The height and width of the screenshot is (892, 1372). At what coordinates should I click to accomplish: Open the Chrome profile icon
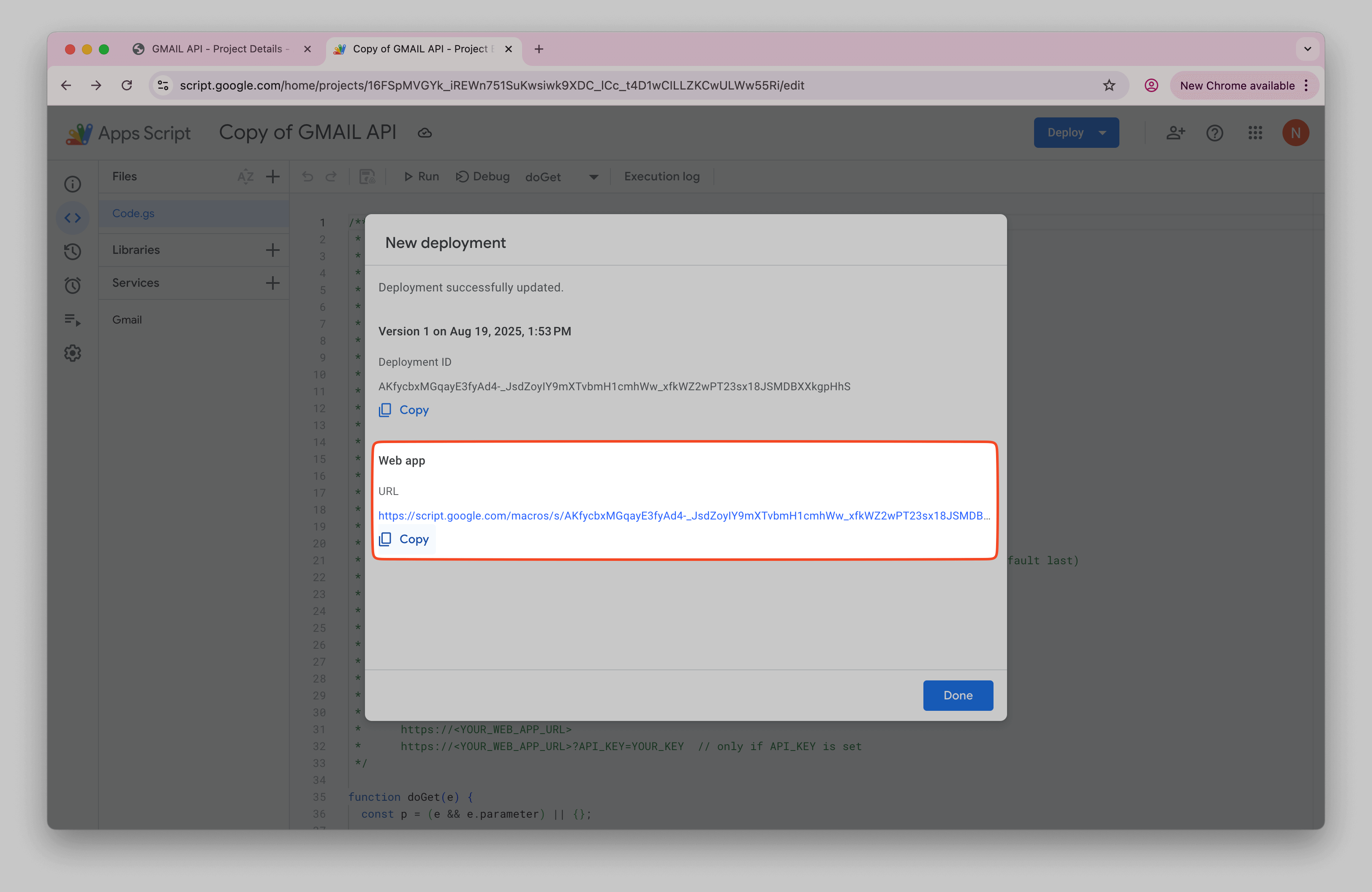(x=1151, y=85)
